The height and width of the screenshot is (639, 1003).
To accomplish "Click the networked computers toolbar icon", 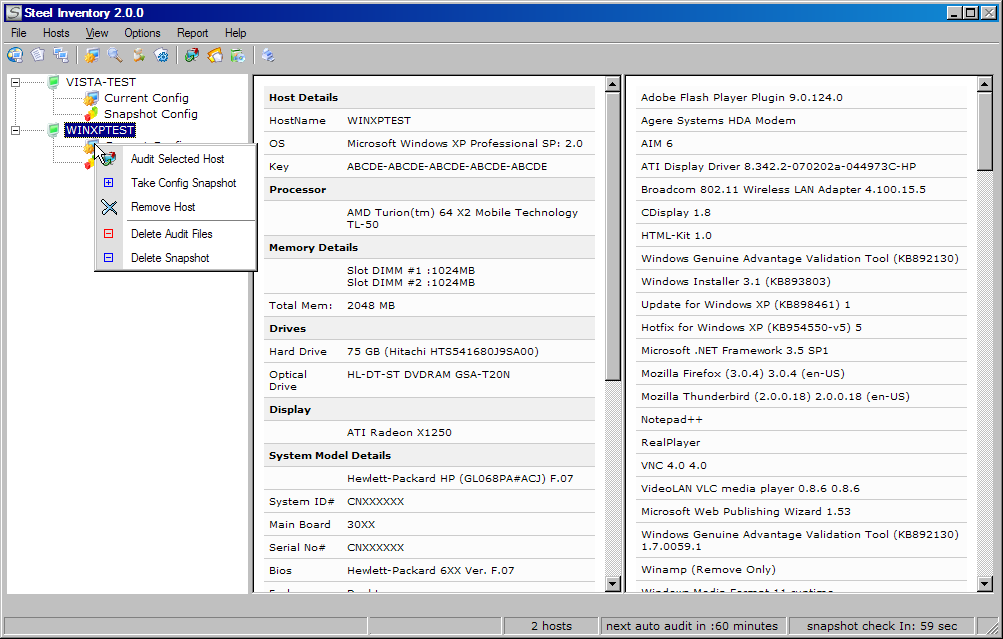I will (61, 55).
